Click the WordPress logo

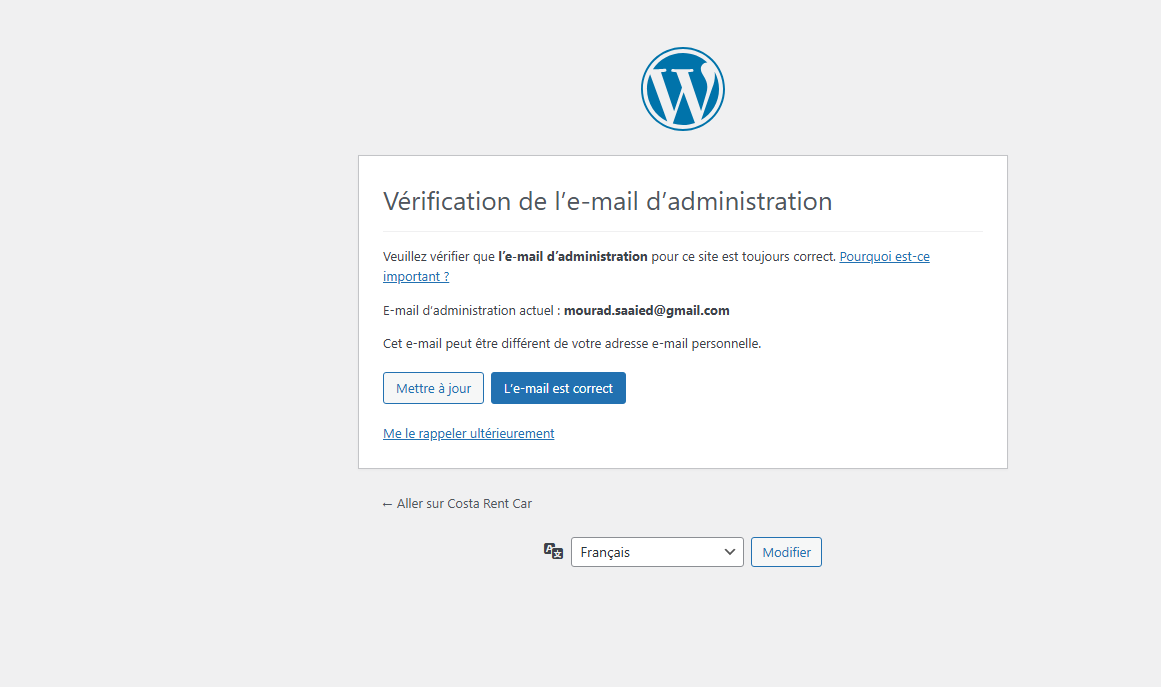pos(682,89)
